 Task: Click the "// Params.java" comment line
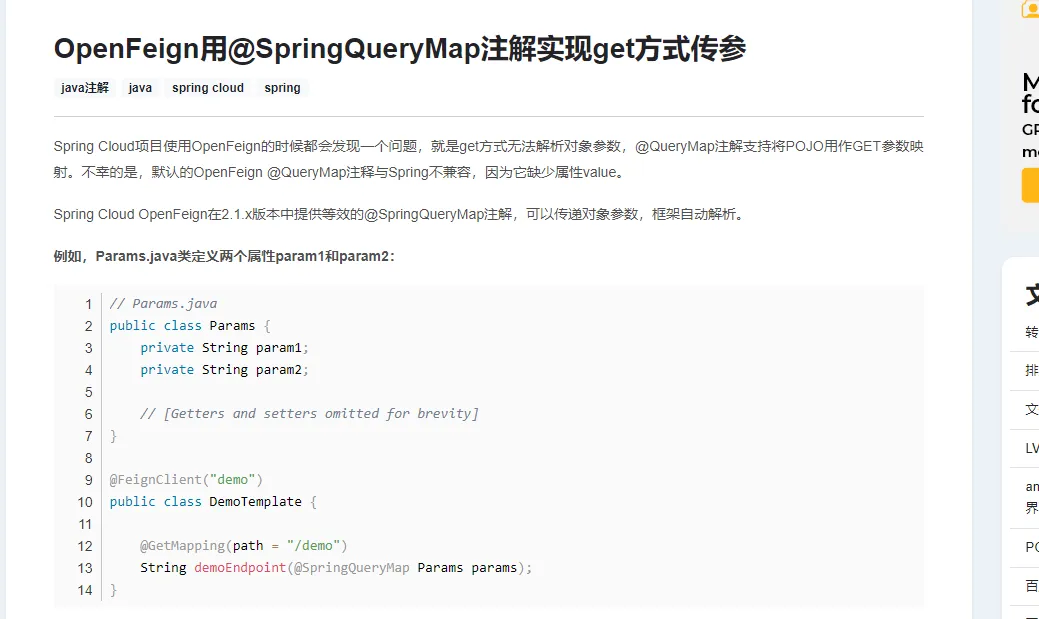pyautogui.click(x=163, y=304)
